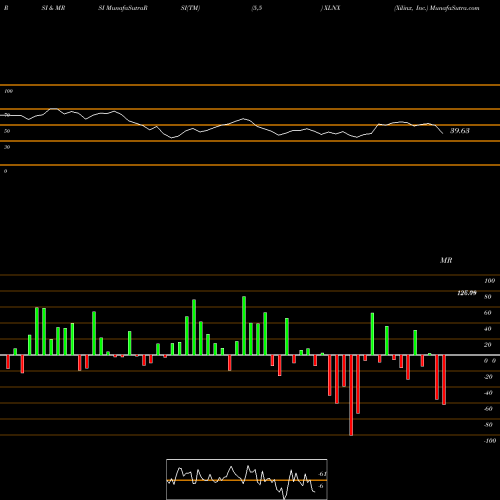The height and width of the screenshot is (500, 500).
Task: Click the MR panel title label
Action: pos(446,260)
